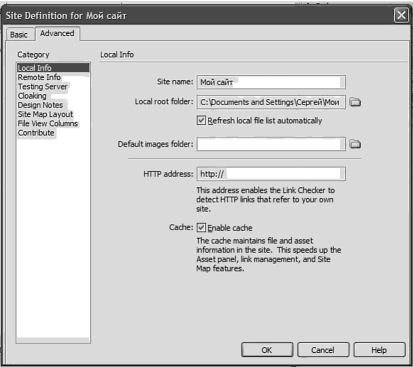Click into the Site name field

271,82
